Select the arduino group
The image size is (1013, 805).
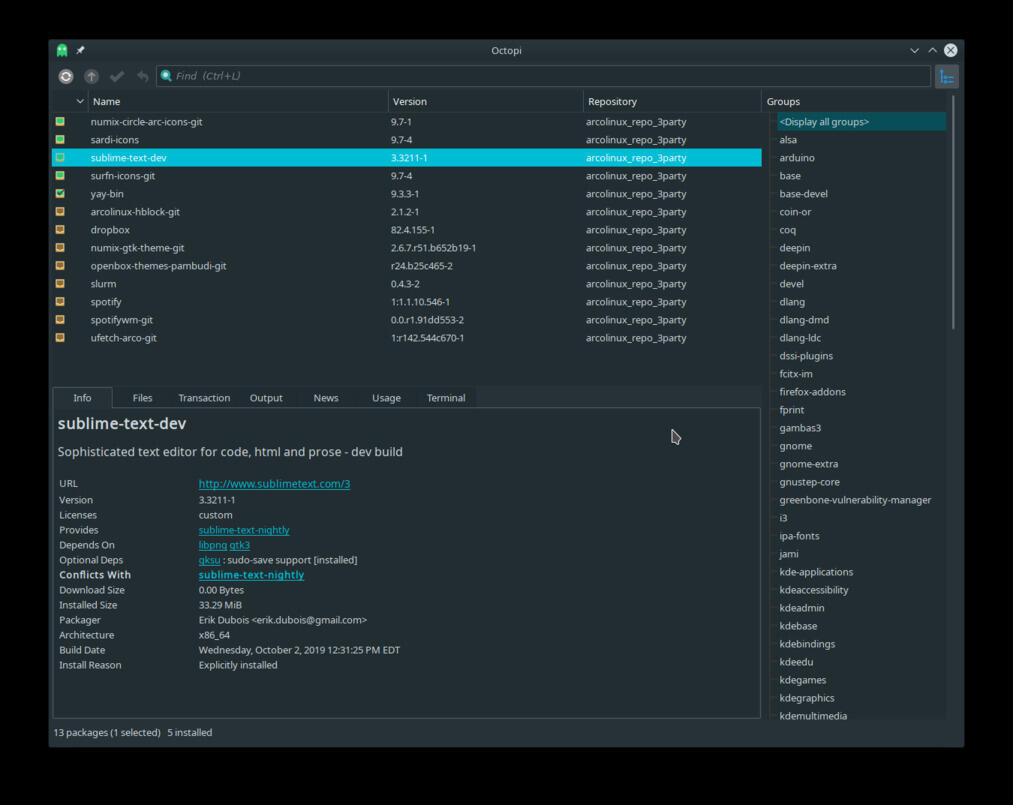point(797,158)
